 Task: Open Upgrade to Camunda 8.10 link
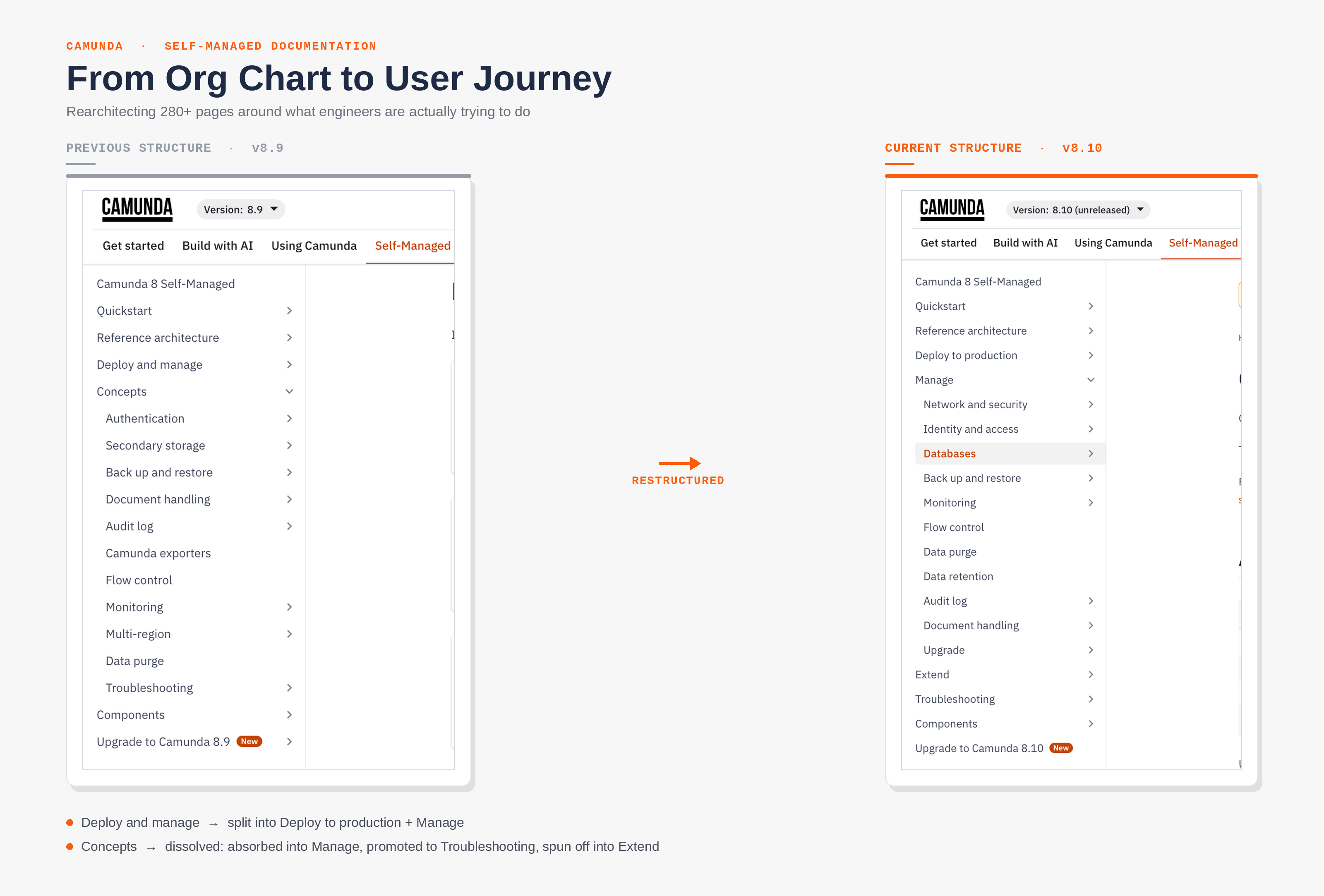[979, 748]
